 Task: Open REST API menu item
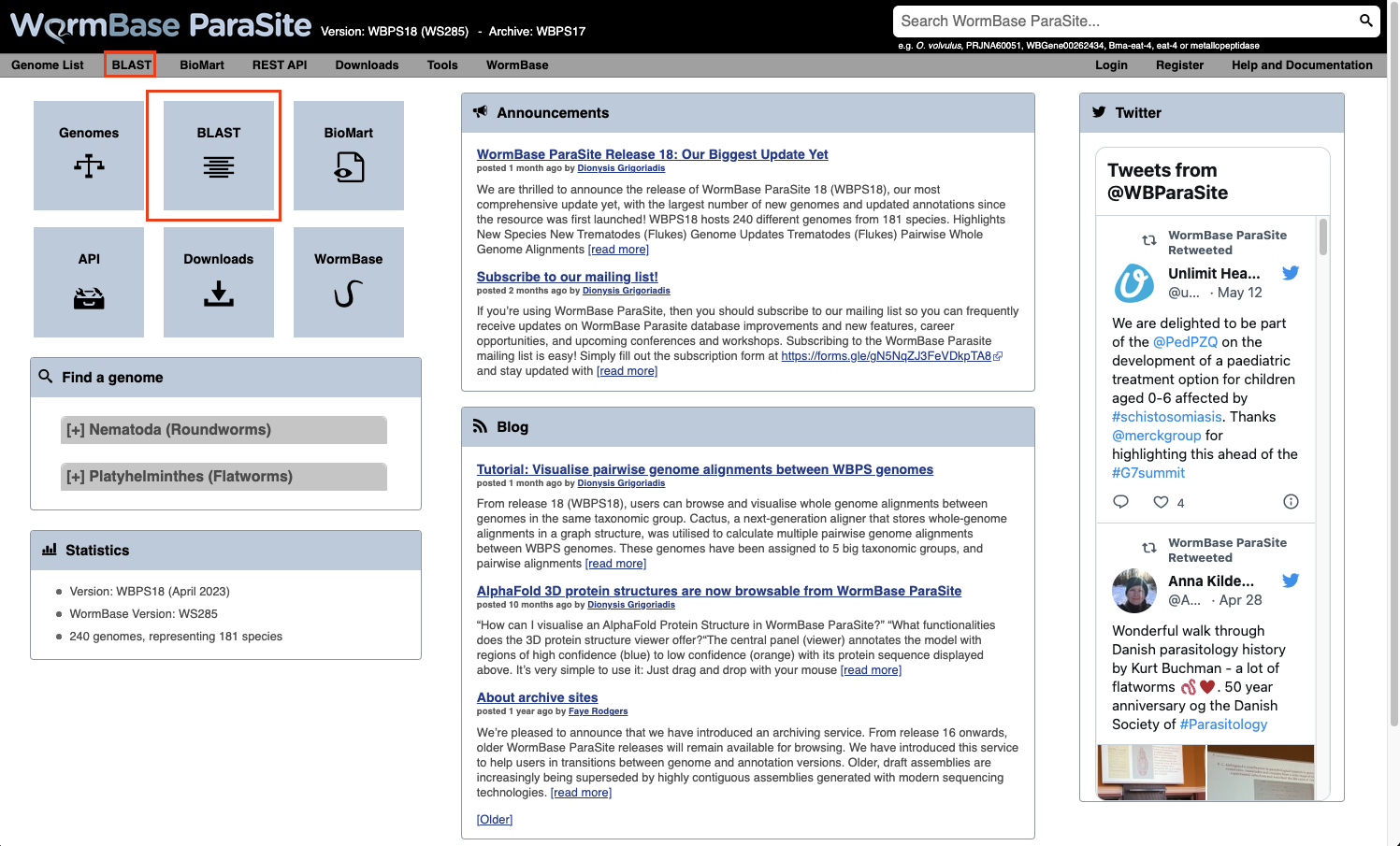(280, 65)
